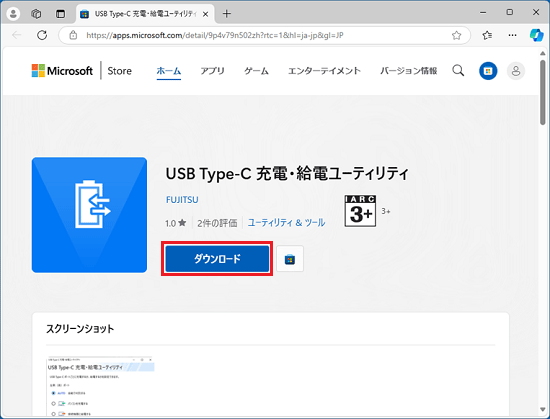The image size is (550, 419).
Task: Open the Copilot sidebar icon
Action: click(x=536, y=35)
